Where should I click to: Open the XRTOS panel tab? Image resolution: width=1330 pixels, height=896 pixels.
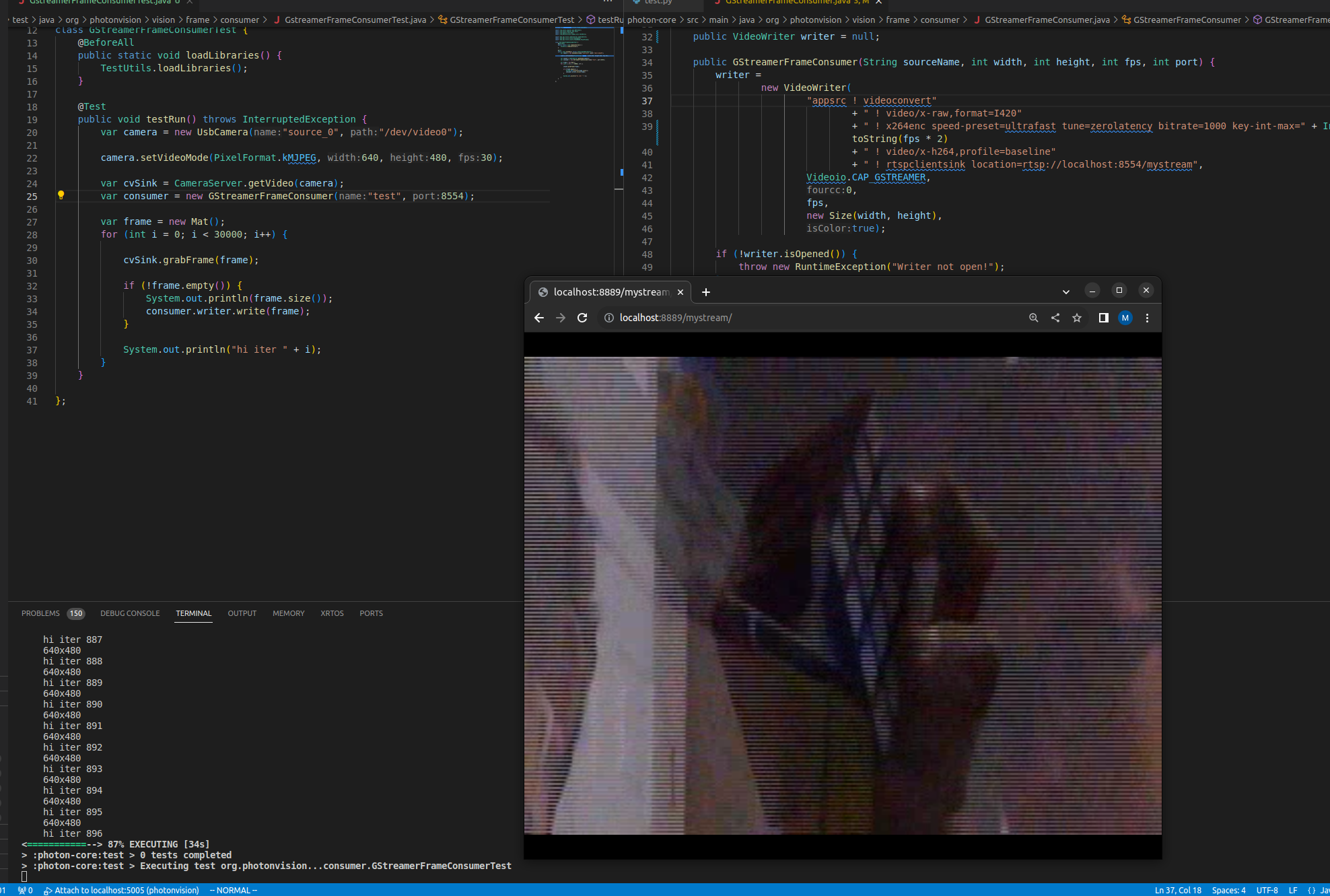[x=332, y=613]
